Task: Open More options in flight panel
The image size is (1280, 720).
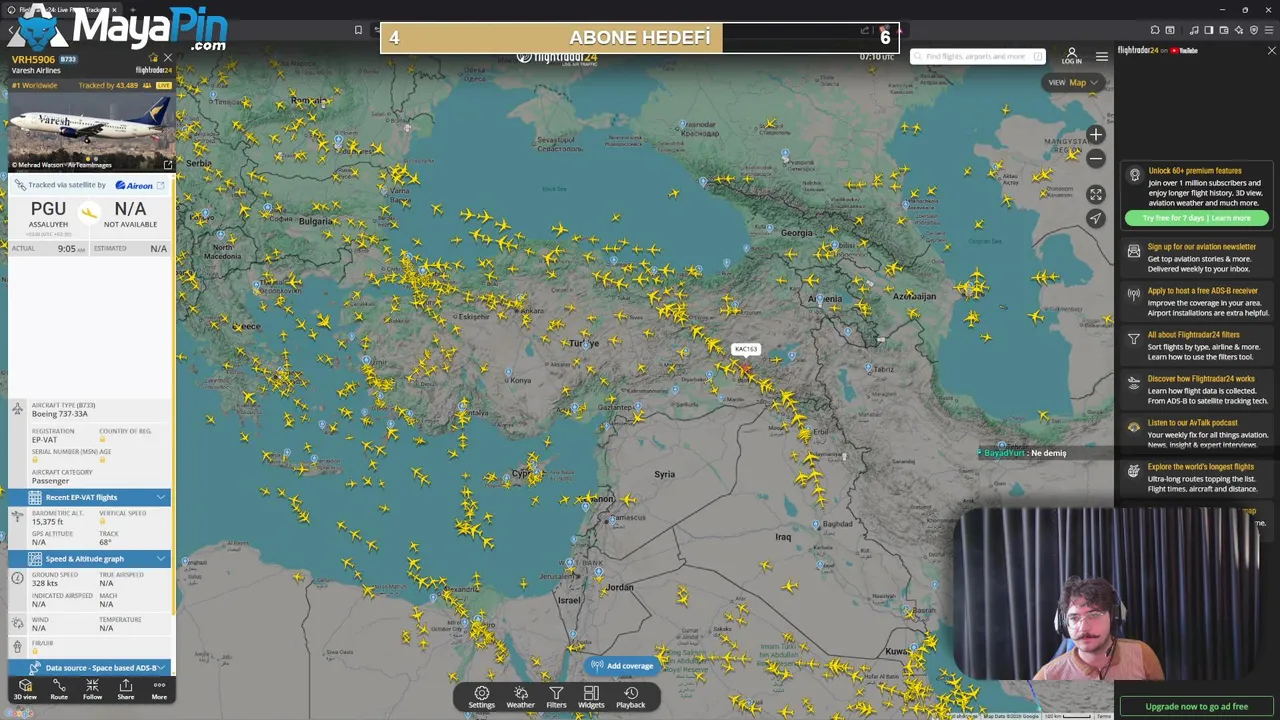Action: pos(159,689)
